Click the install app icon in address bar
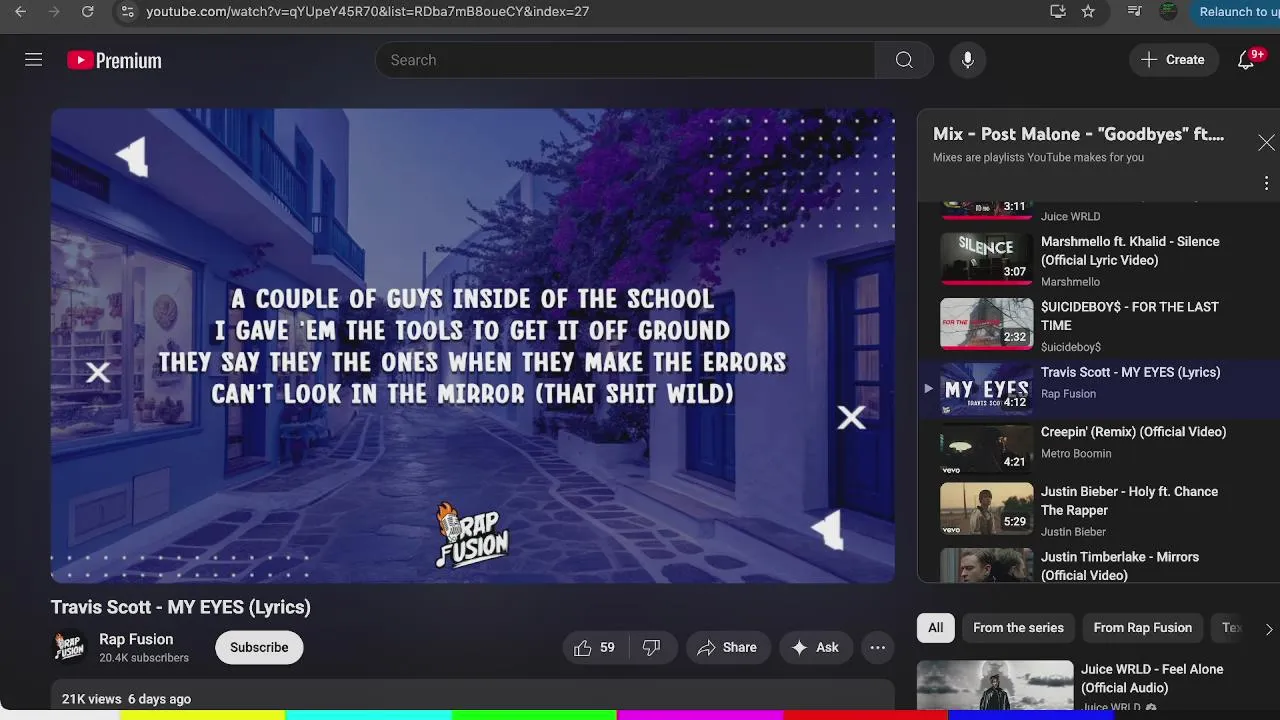The width and height of the screenshot is (1280, 720). point(1058,12)
